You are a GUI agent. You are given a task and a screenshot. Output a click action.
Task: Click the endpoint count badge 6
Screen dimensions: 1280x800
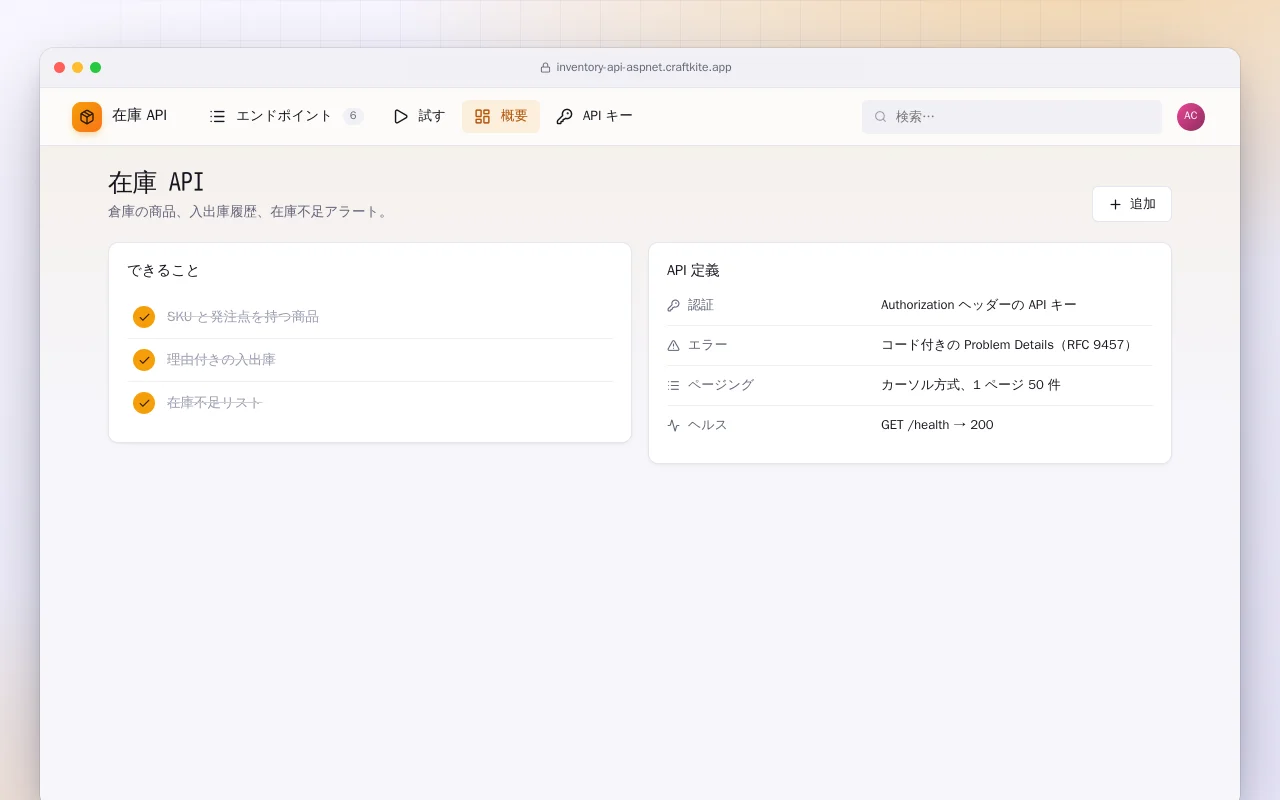tap(353, 116)
